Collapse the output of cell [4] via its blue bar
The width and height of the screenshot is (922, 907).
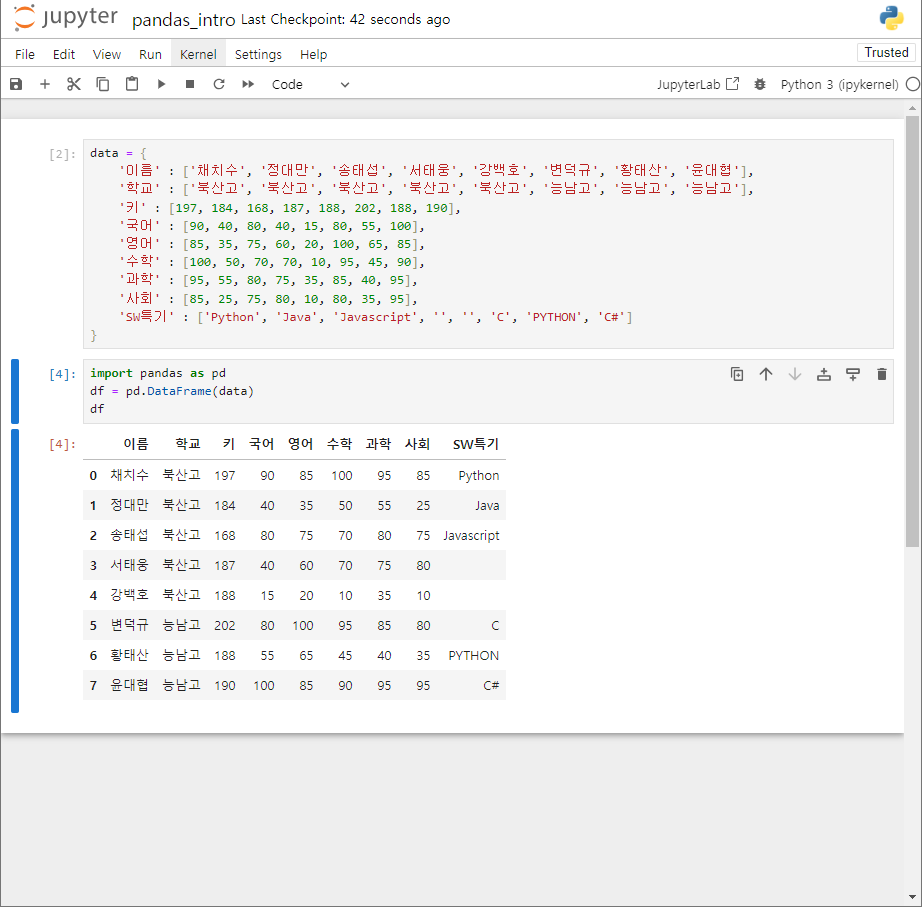click(15, 571)
